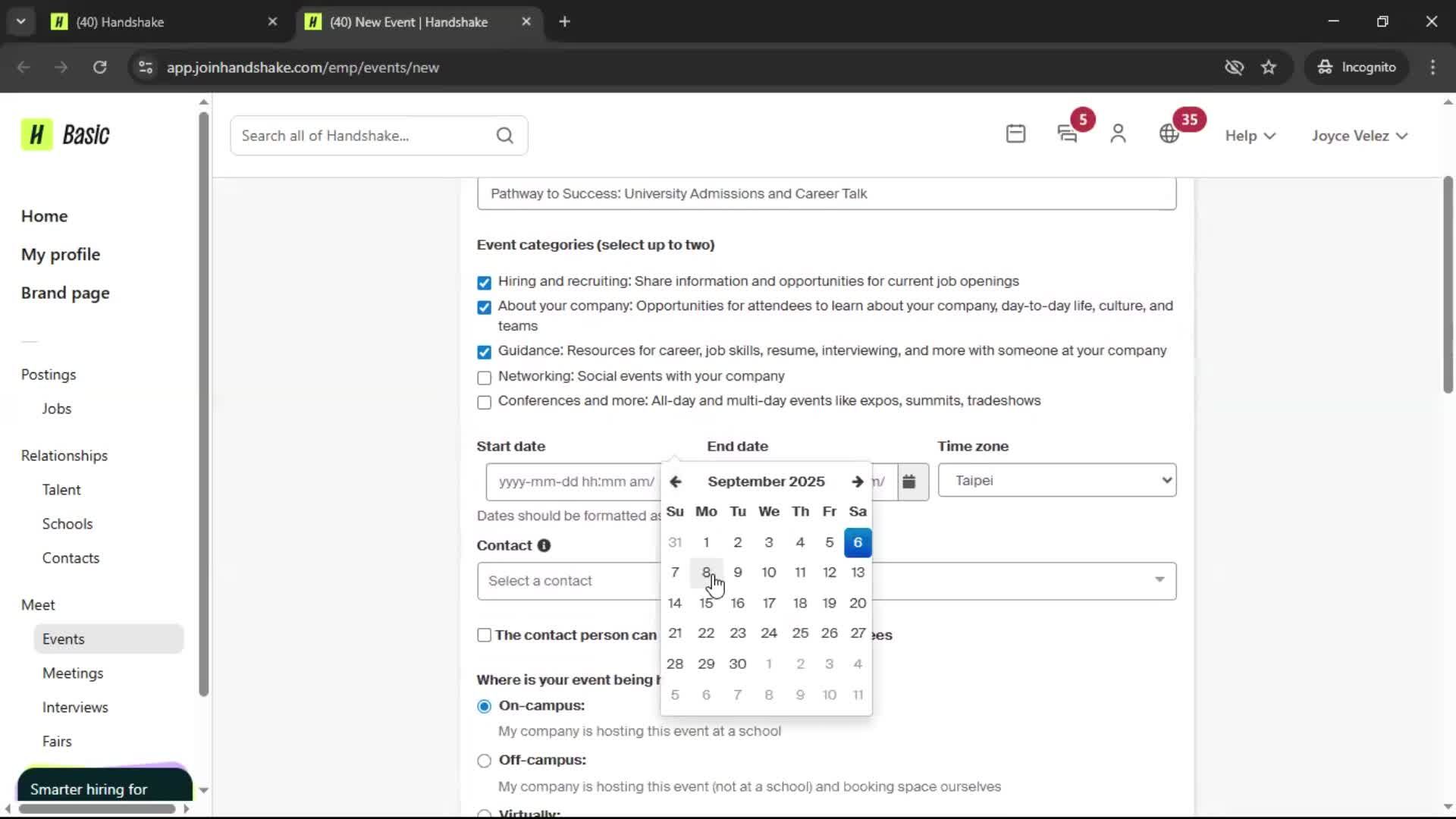
Task: Click the End date calendar icon
Action: (909, 482)
